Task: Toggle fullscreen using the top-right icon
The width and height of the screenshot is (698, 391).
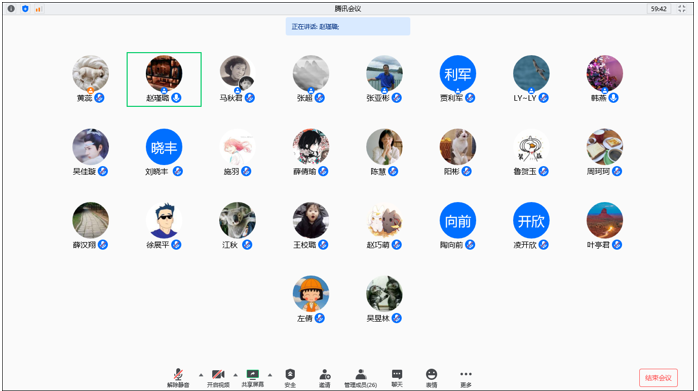Action: click(682, 8)
